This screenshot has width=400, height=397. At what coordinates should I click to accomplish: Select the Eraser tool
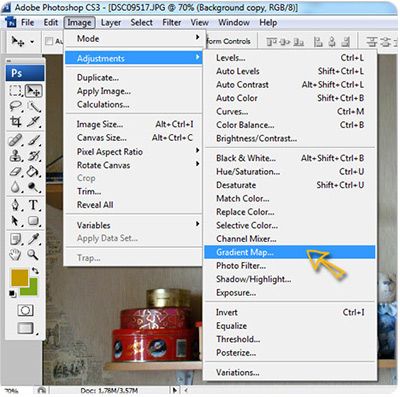[x=15, y=172]
